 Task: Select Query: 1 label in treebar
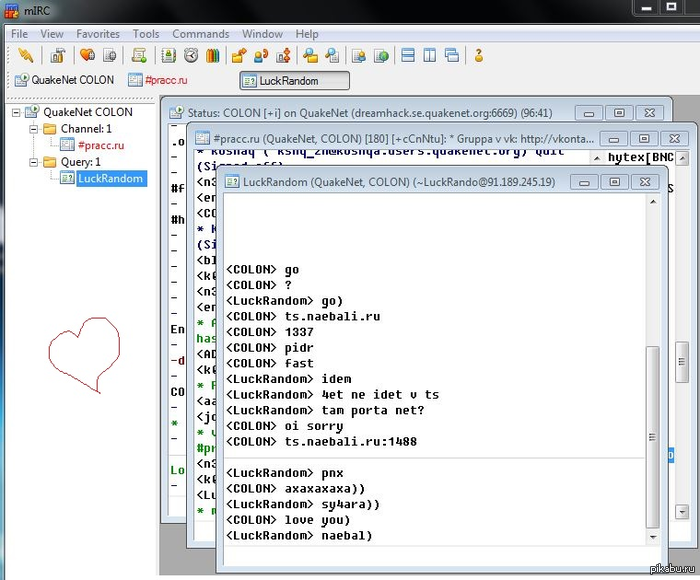click(x=81, y=162)
